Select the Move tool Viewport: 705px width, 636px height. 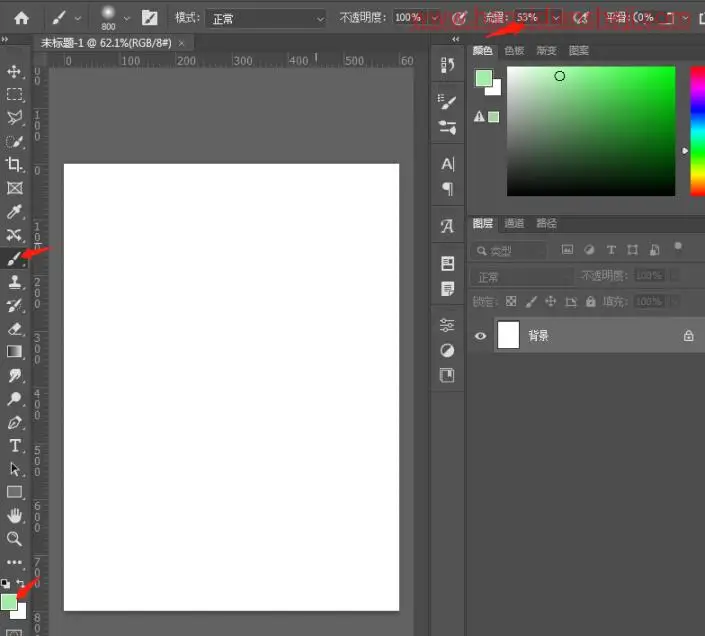pos(14,71)
